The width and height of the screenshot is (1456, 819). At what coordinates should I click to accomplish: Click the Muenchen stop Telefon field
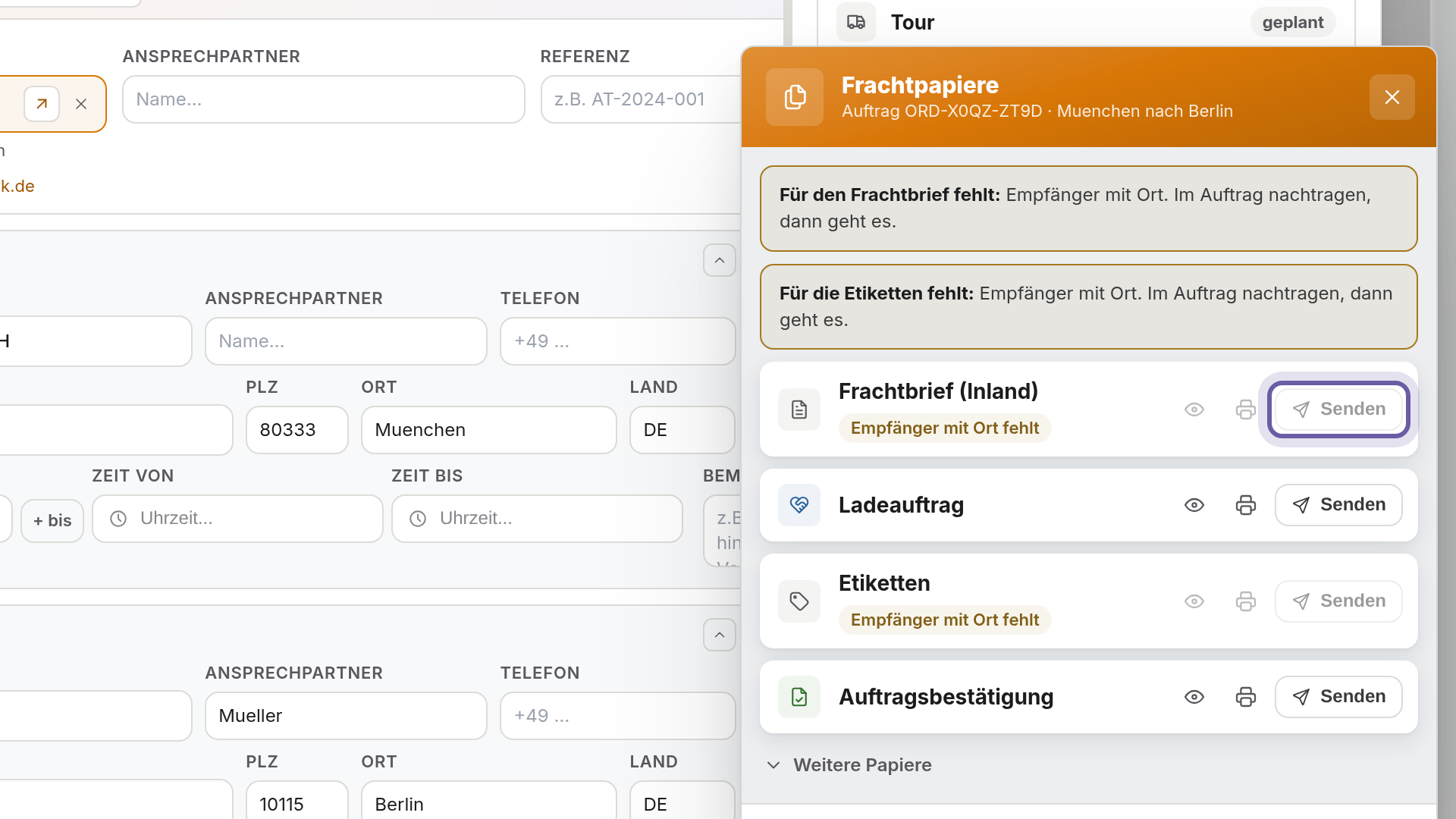[618, 341]
